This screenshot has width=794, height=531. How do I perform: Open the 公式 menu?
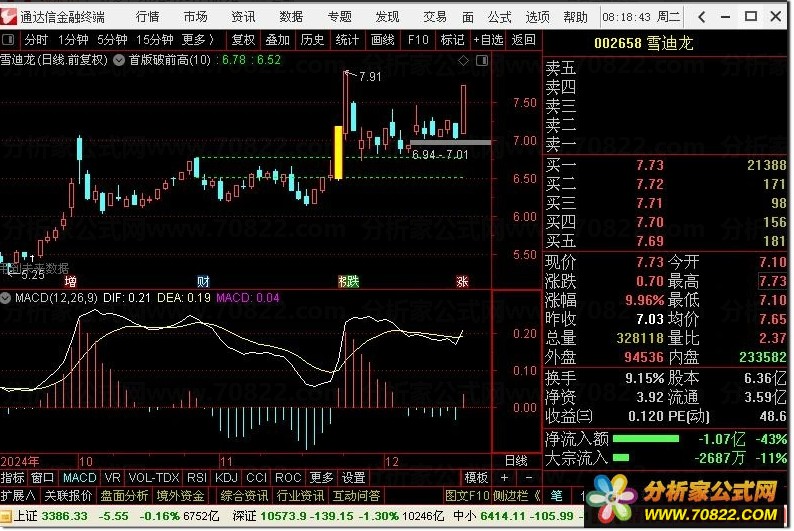[x=499, y=17]
